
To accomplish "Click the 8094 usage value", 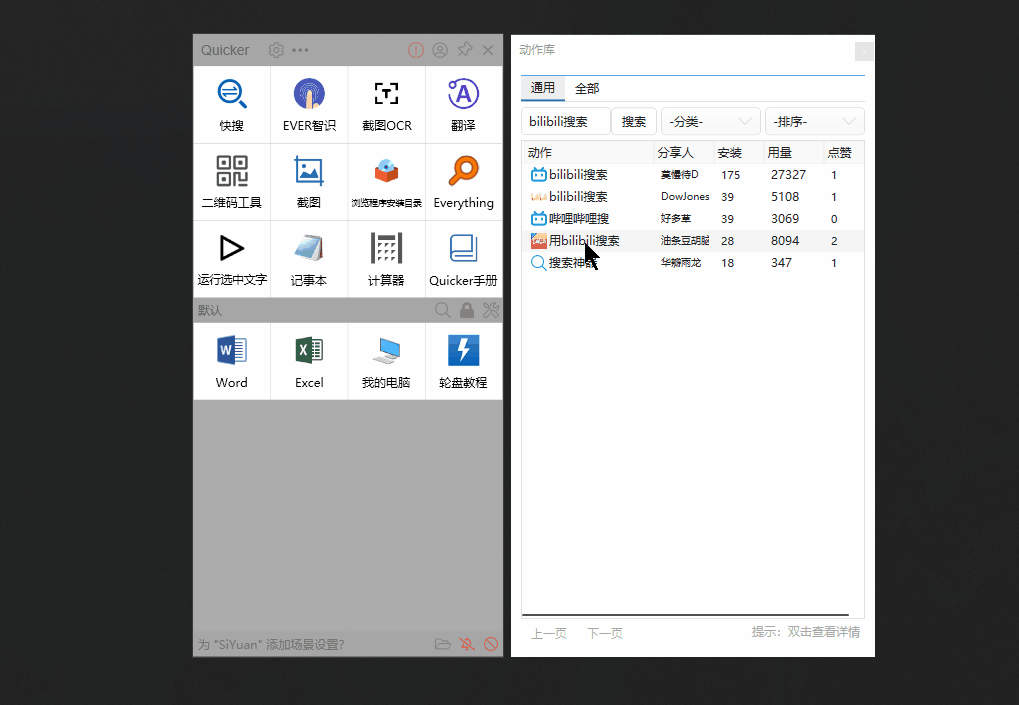I will 785,241.
